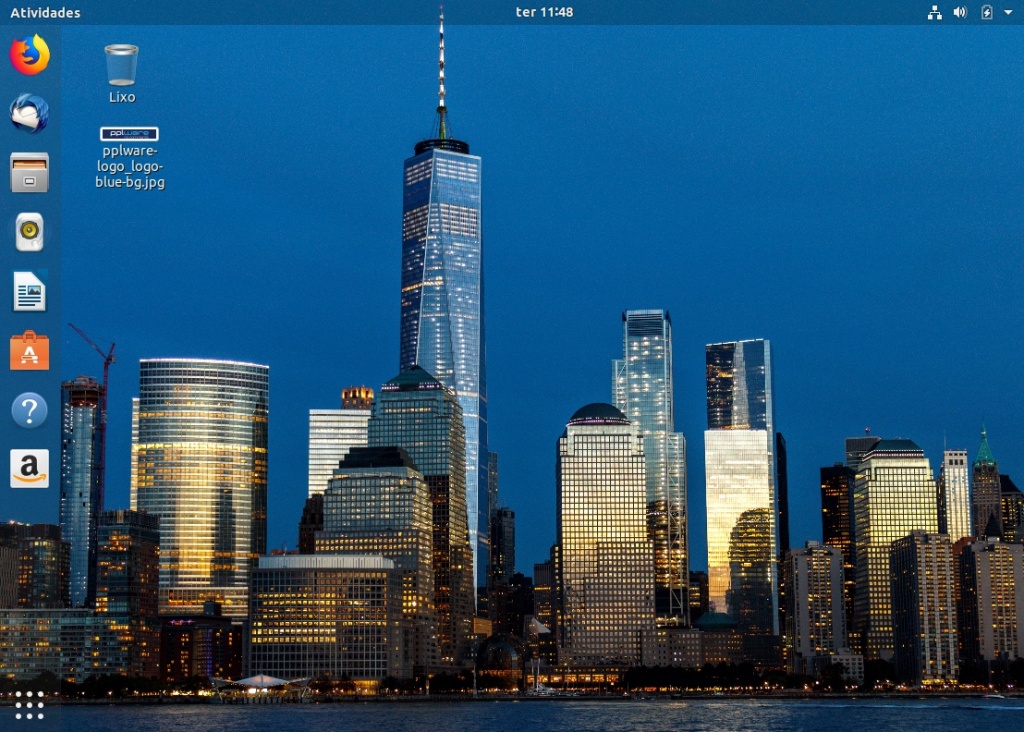The width and height of the screenshot is (1024, 732).
Task: Open the Files manager in the dock
Action: 29,172
